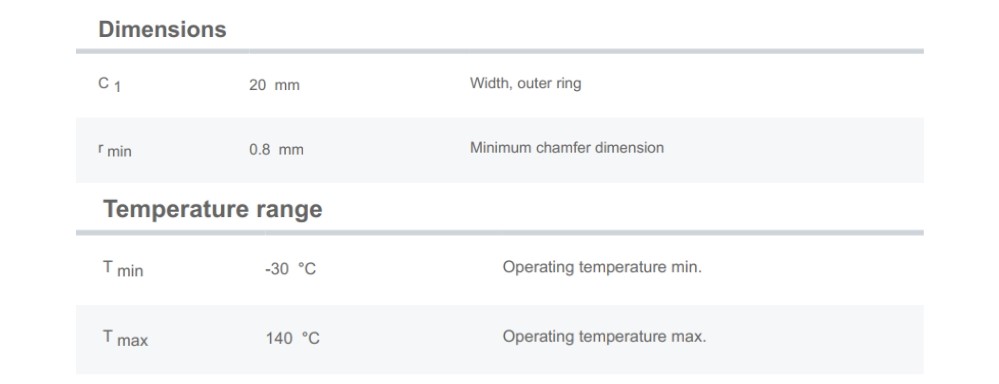
Task: Click the Temperature range section heading
Action: [x=213, y=209]
